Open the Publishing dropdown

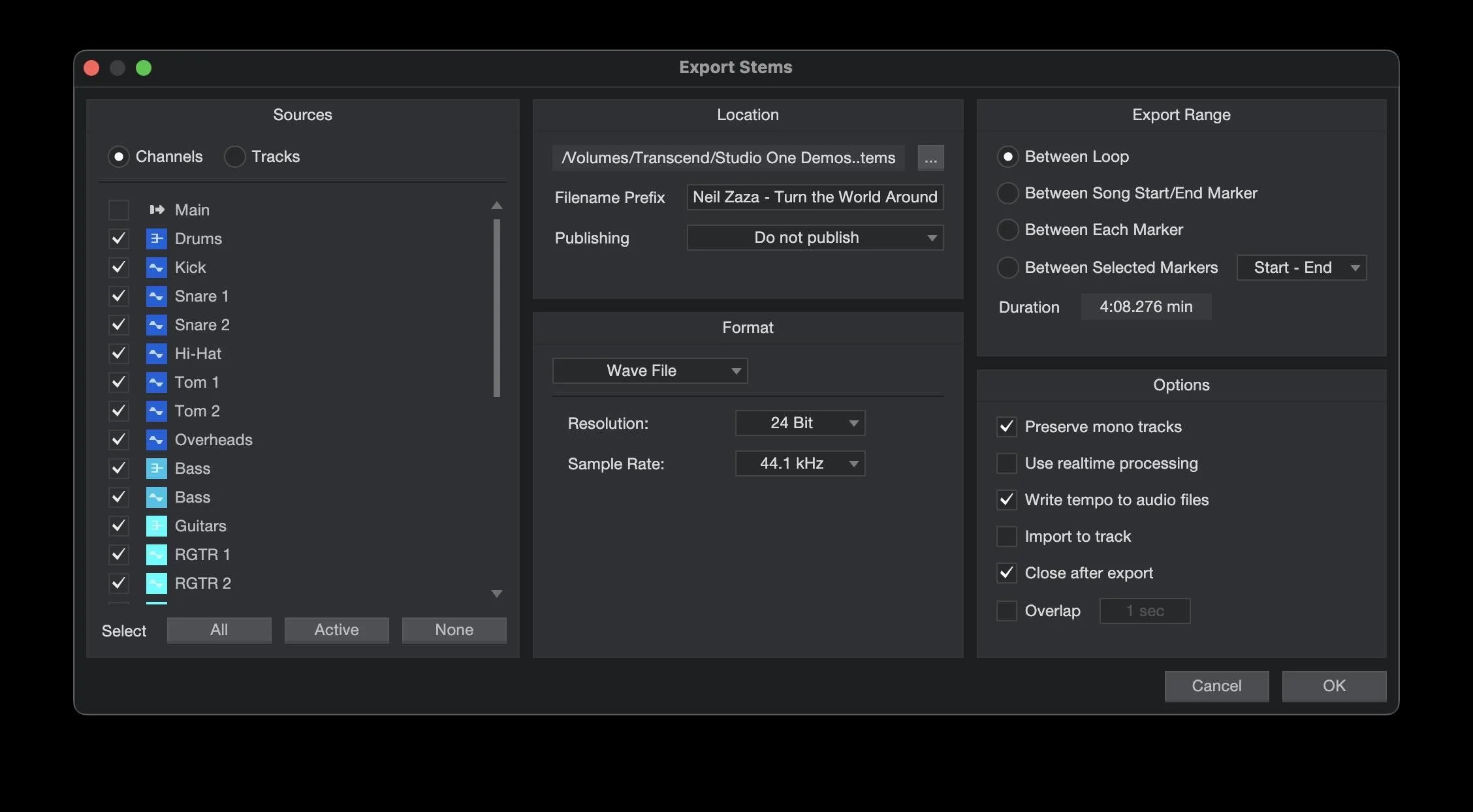pyautogui.click(x=814, y=238)
